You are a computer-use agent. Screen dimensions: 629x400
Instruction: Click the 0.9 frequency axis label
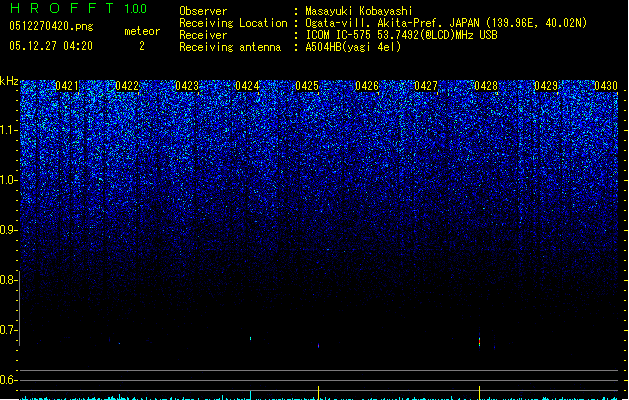point(8,230)
